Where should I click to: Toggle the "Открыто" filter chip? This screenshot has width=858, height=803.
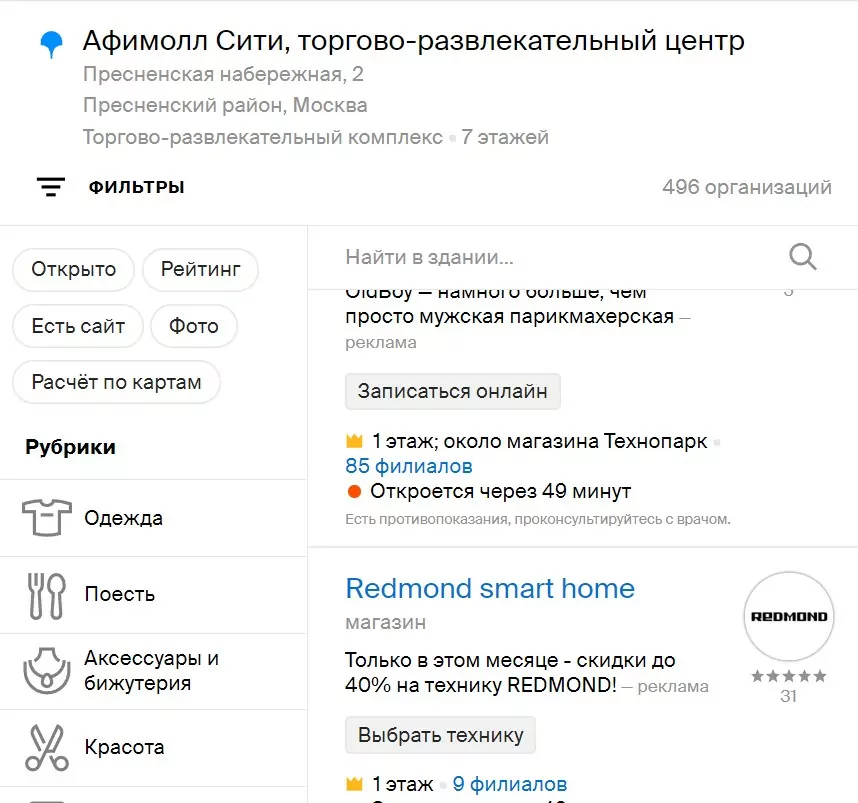pyautogui.click(x=73, y=269)
